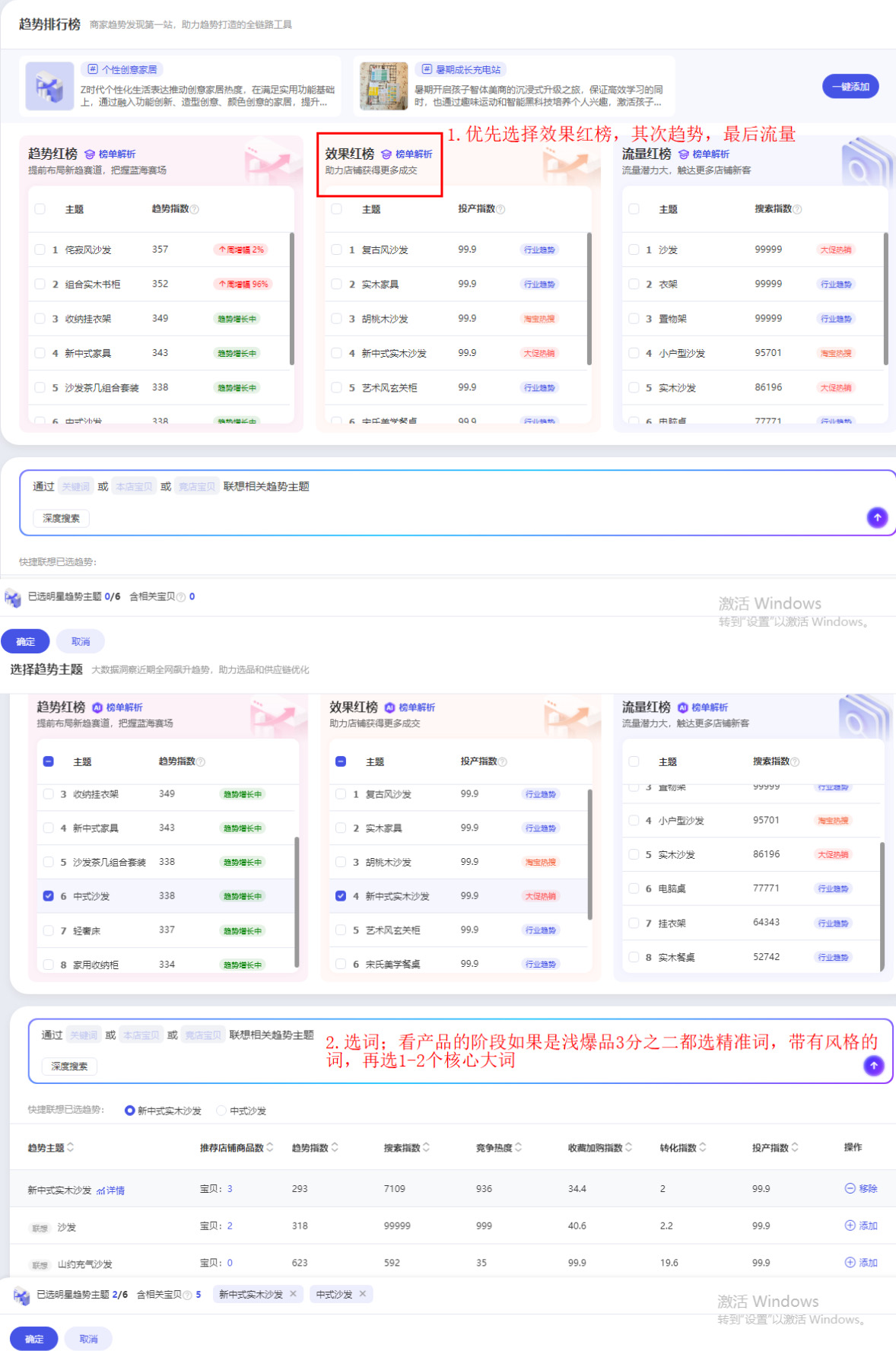Image resolution: width=896 pixels, height=1351 pixels.
Task: Click 移除 on the 新中式实木沙发 table row
Action: (x=861, y=1188)
